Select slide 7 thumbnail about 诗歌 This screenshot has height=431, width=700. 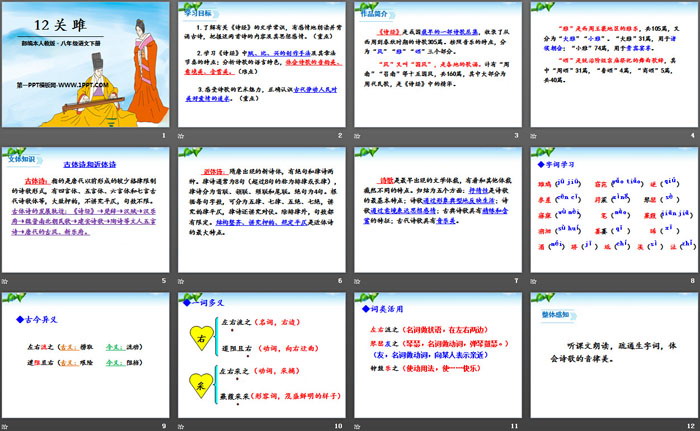point(438,210)
